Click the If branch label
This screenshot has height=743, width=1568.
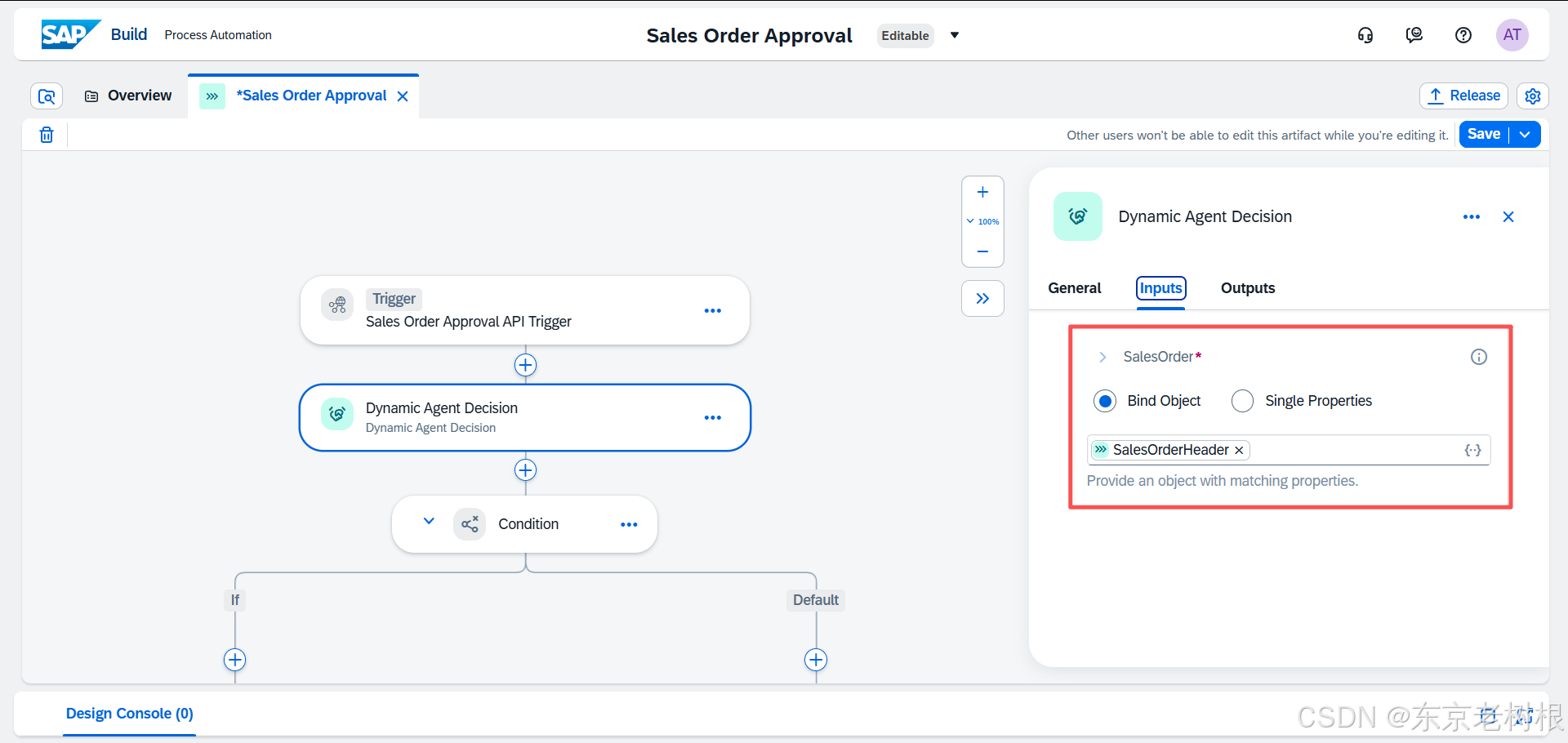(235, 600)
